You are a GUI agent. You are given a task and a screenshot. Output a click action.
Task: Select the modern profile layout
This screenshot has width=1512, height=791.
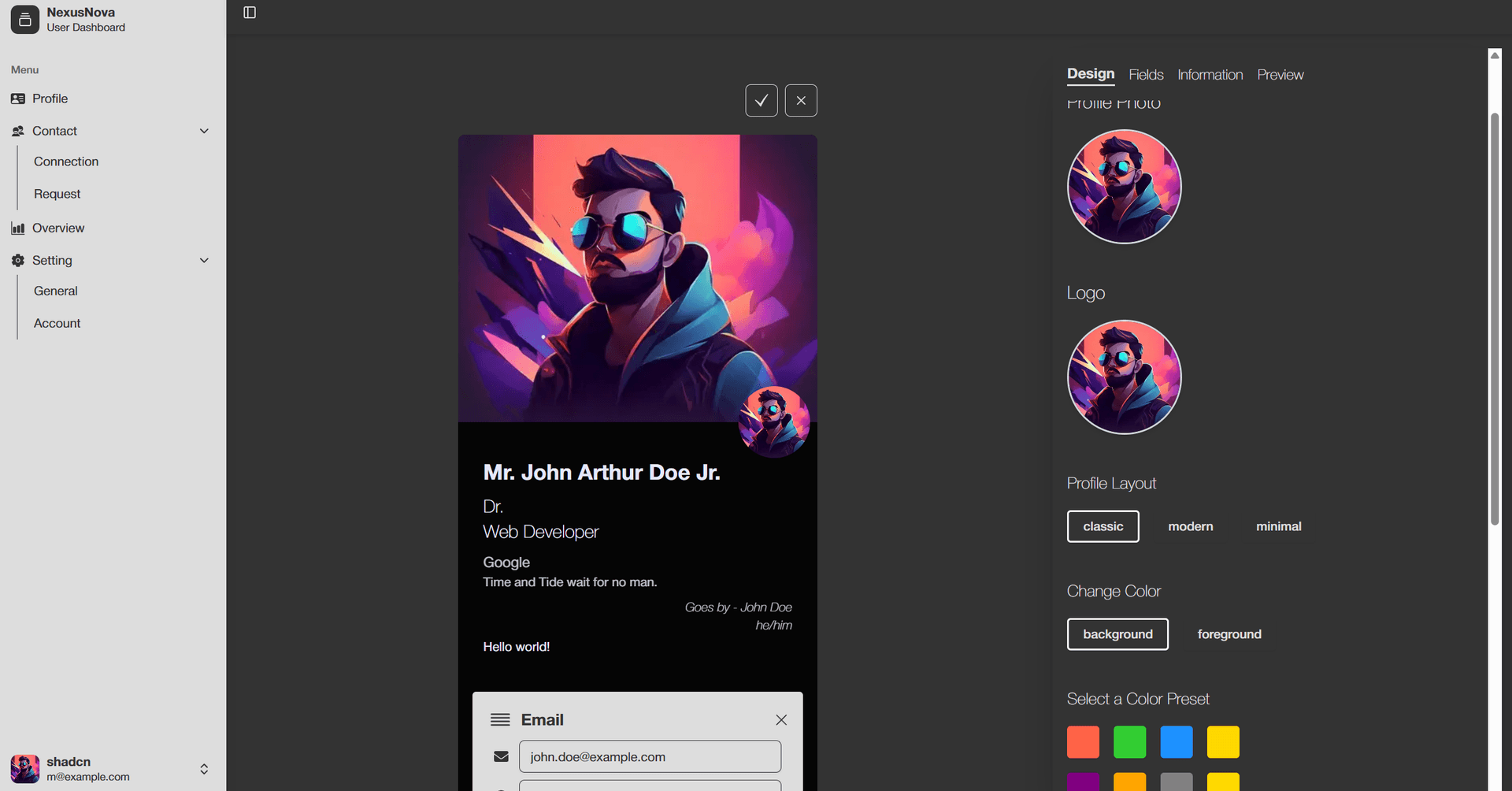[1190, 527]
